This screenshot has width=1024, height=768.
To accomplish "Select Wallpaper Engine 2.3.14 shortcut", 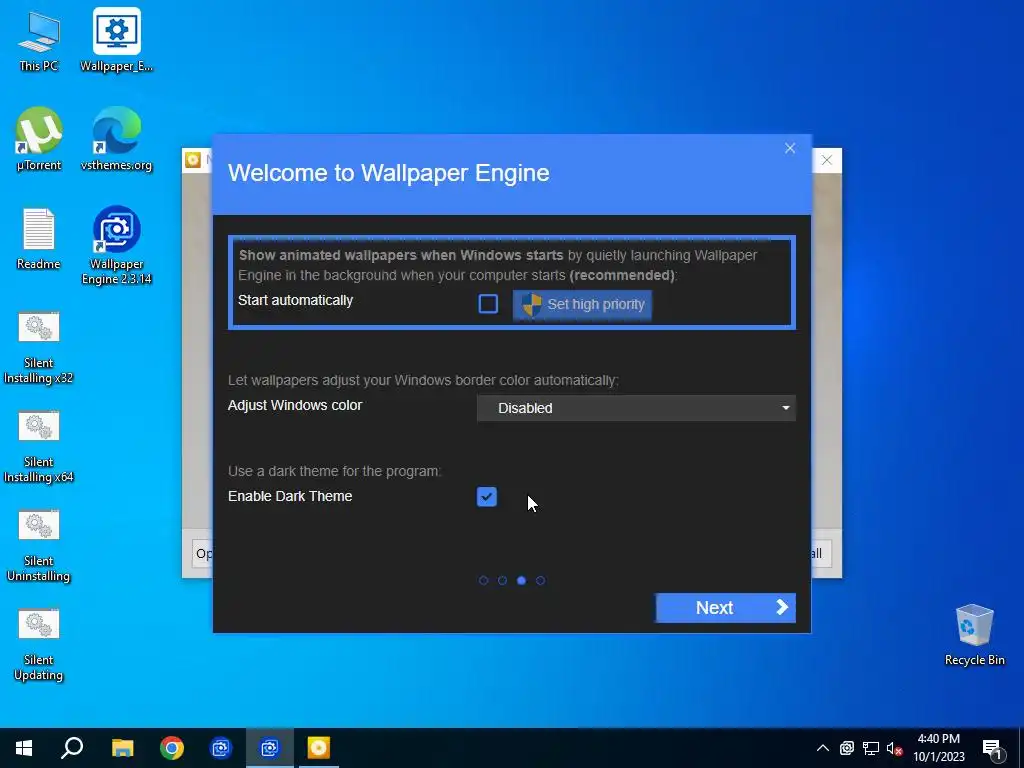I will pyautogui.click(x=116, y=246).
